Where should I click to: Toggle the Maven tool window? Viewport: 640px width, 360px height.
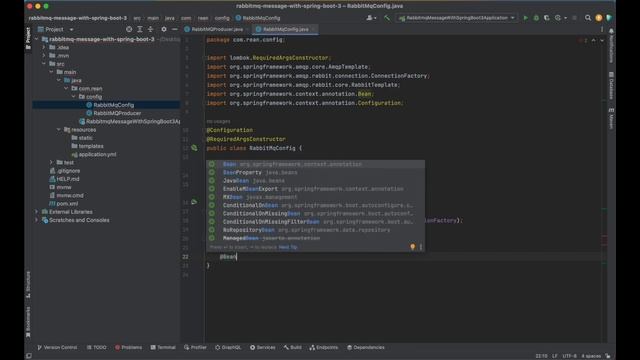point(611,118)
